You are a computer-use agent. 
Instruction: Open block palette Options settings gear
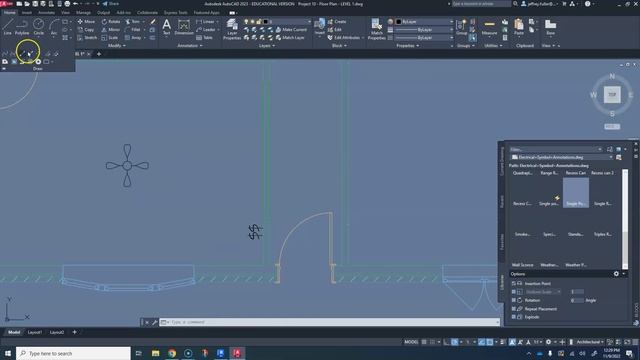tap(616, 274)
